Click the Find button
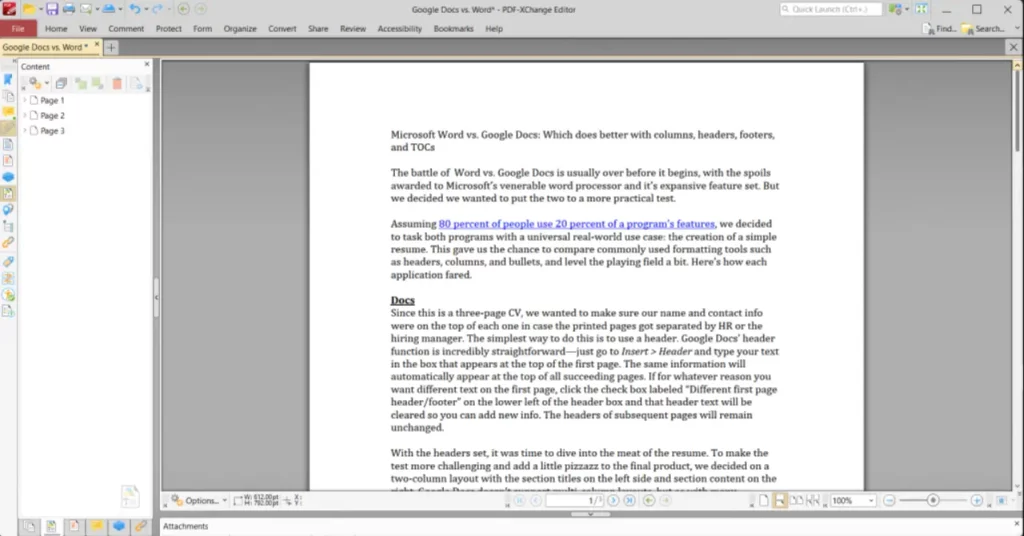1024x536 pixels. click(x=939, y=29)
